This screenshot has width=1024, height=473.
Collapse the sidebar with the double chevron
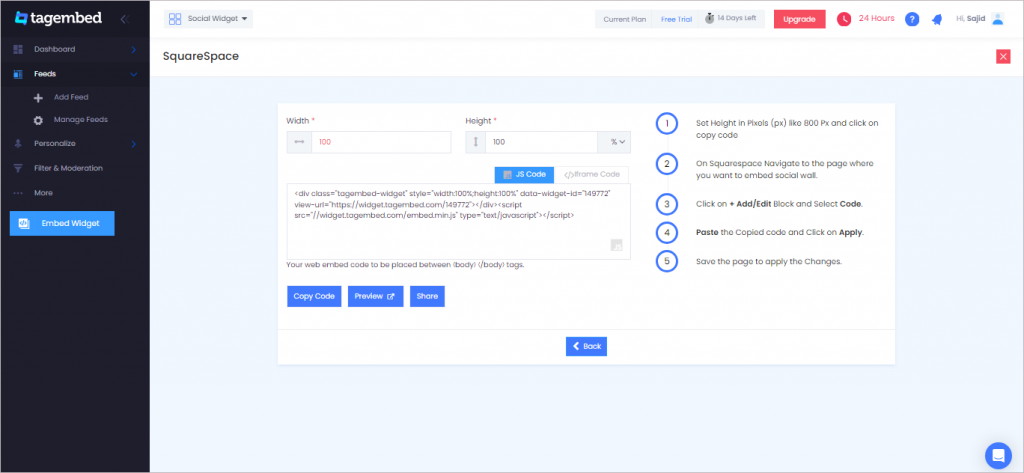pyautogui.click(x=125, y=19)
